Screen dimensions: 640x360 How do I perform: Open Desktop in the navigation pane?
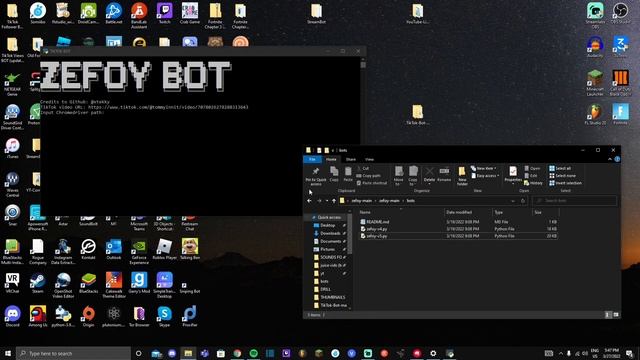point(327,225)
